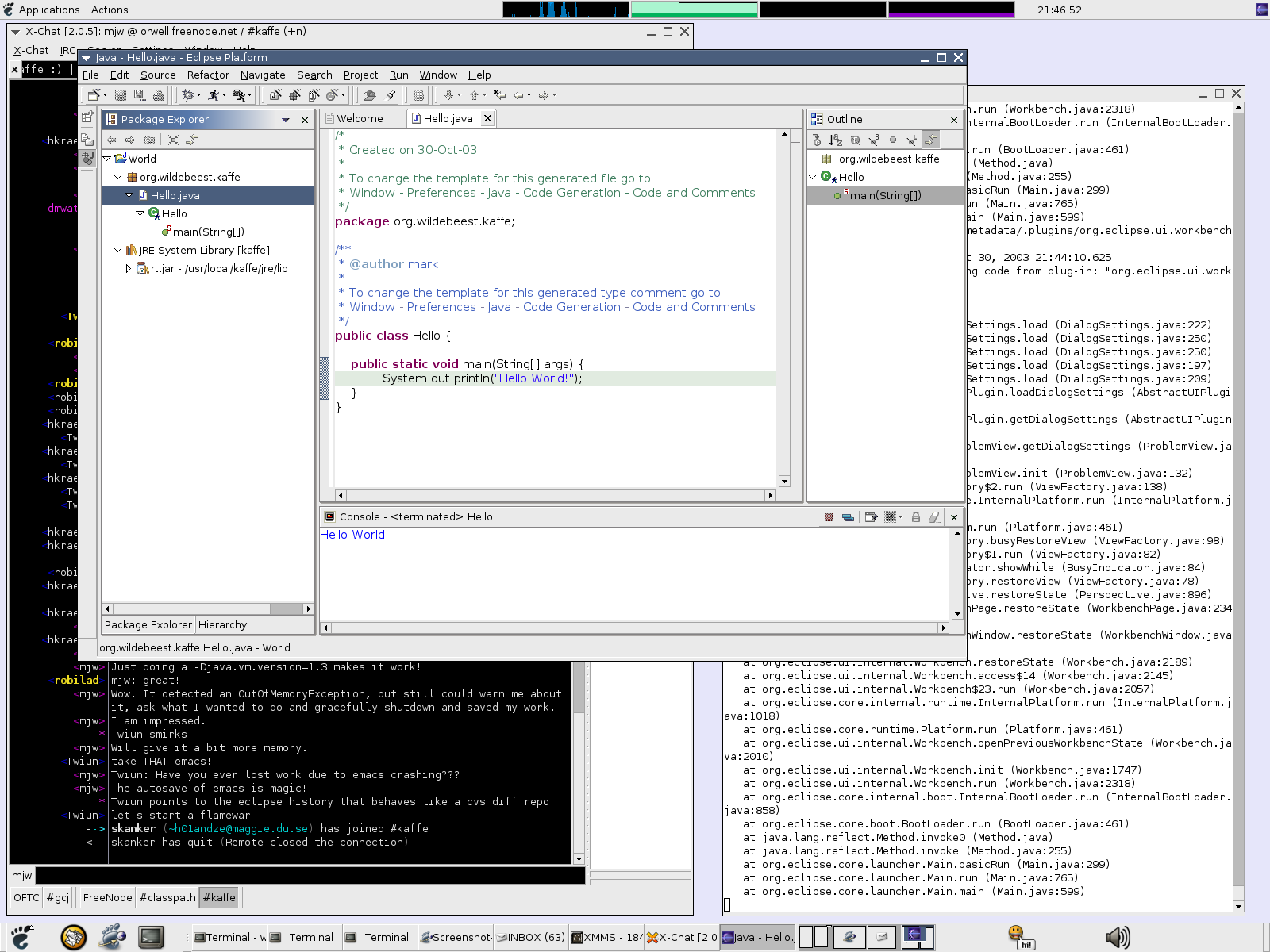1270x952 pixels.
Task: Collapse org.wildebeest.kaffe package in Package Explorer
Action: click(x=117, y=177)
